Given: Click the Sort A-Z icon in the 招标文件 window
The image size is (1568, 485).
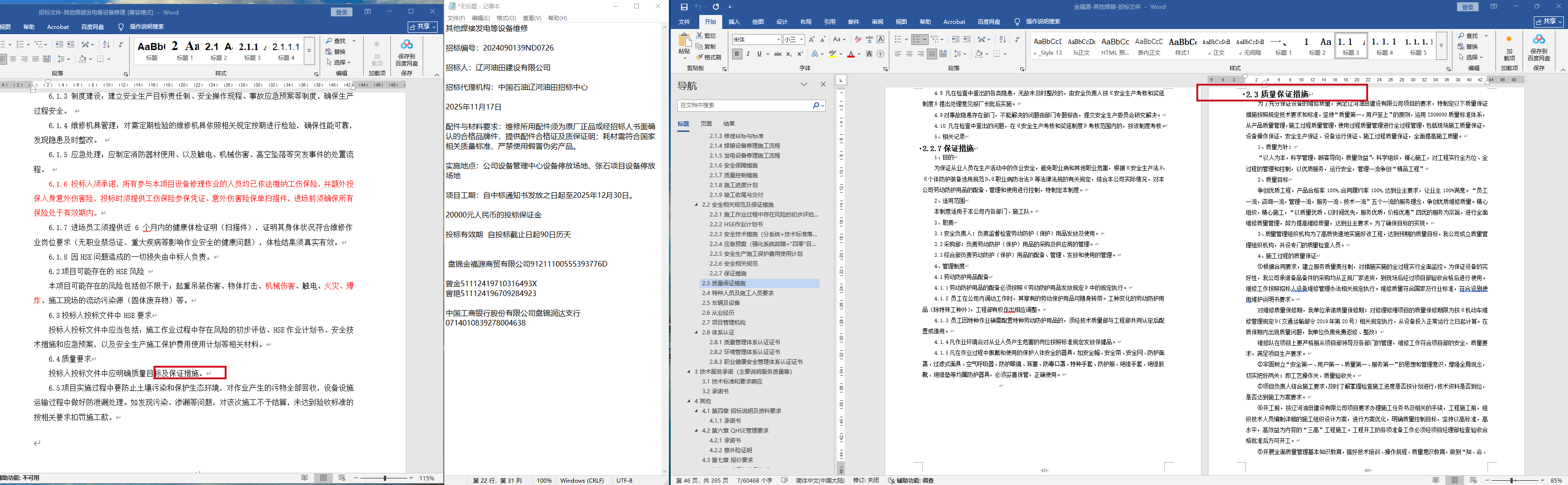Looking at the screenshot, I should [107, 44].
